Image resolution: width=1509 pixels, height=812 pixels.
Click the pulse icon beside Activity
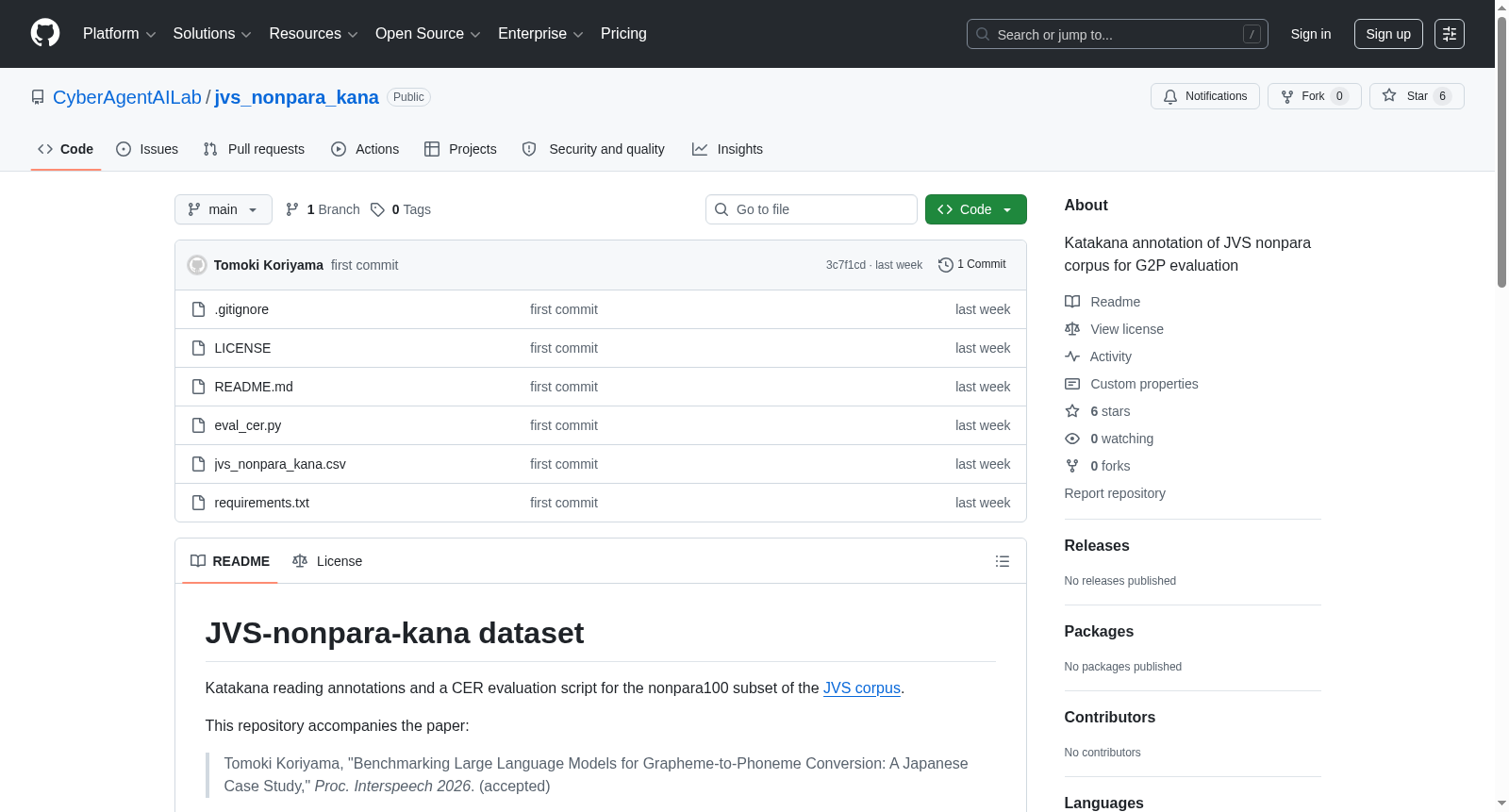(x=1072, y=356)
